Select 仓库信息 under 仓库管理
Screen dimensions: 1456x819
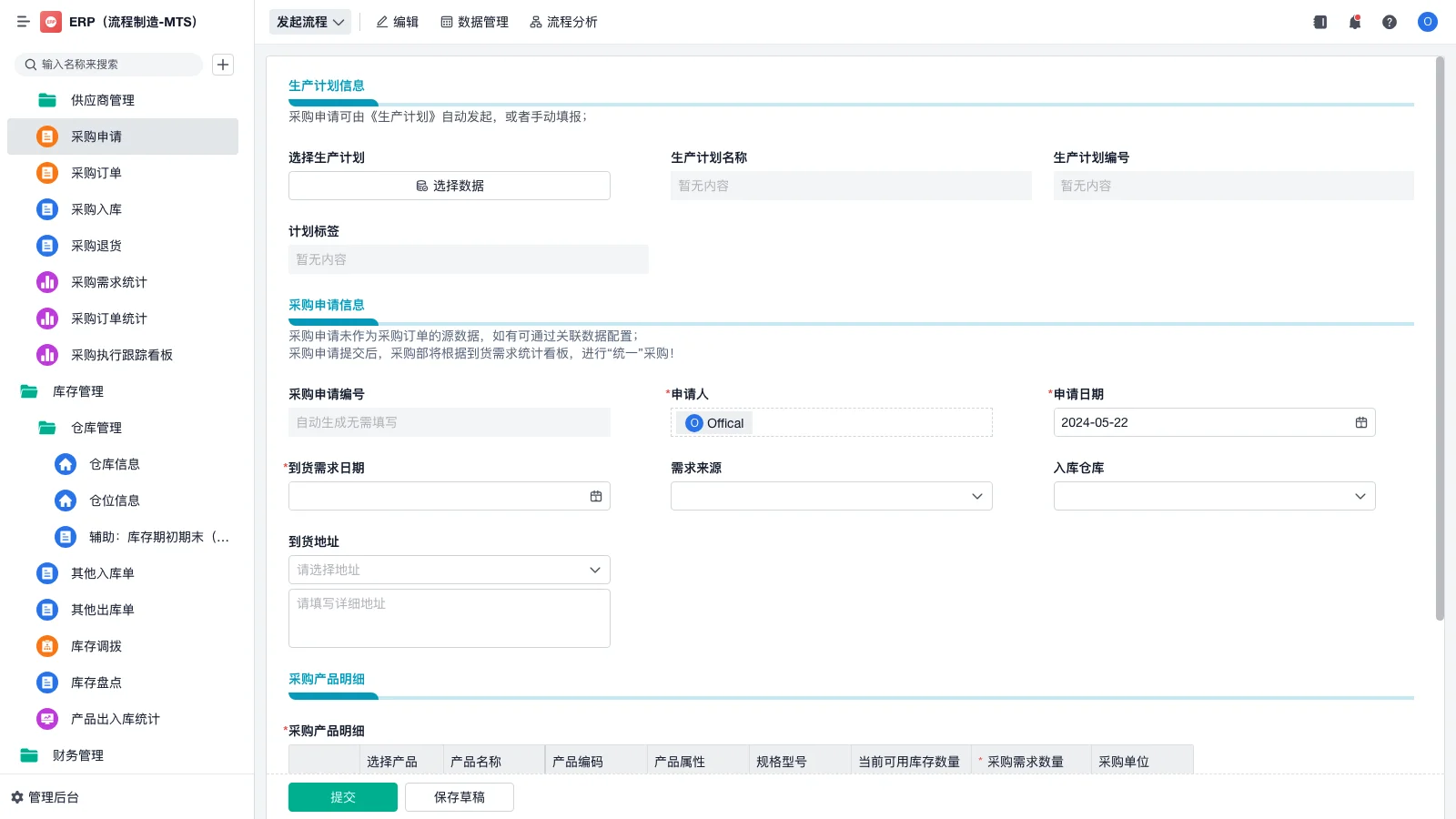coord(115,463)
